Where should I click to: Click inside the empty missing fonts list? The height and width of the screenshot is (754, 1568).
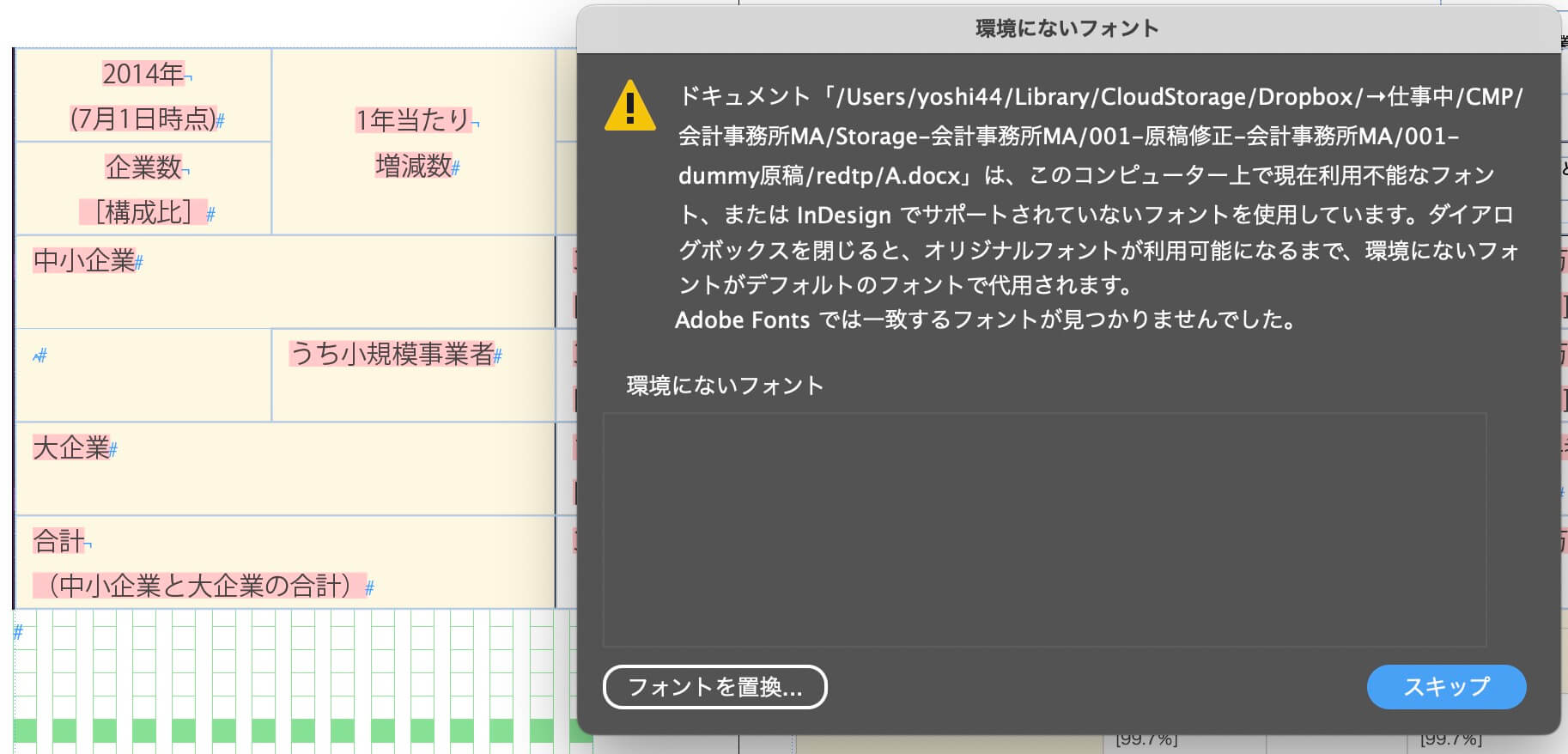click(x=1044, y=529)
